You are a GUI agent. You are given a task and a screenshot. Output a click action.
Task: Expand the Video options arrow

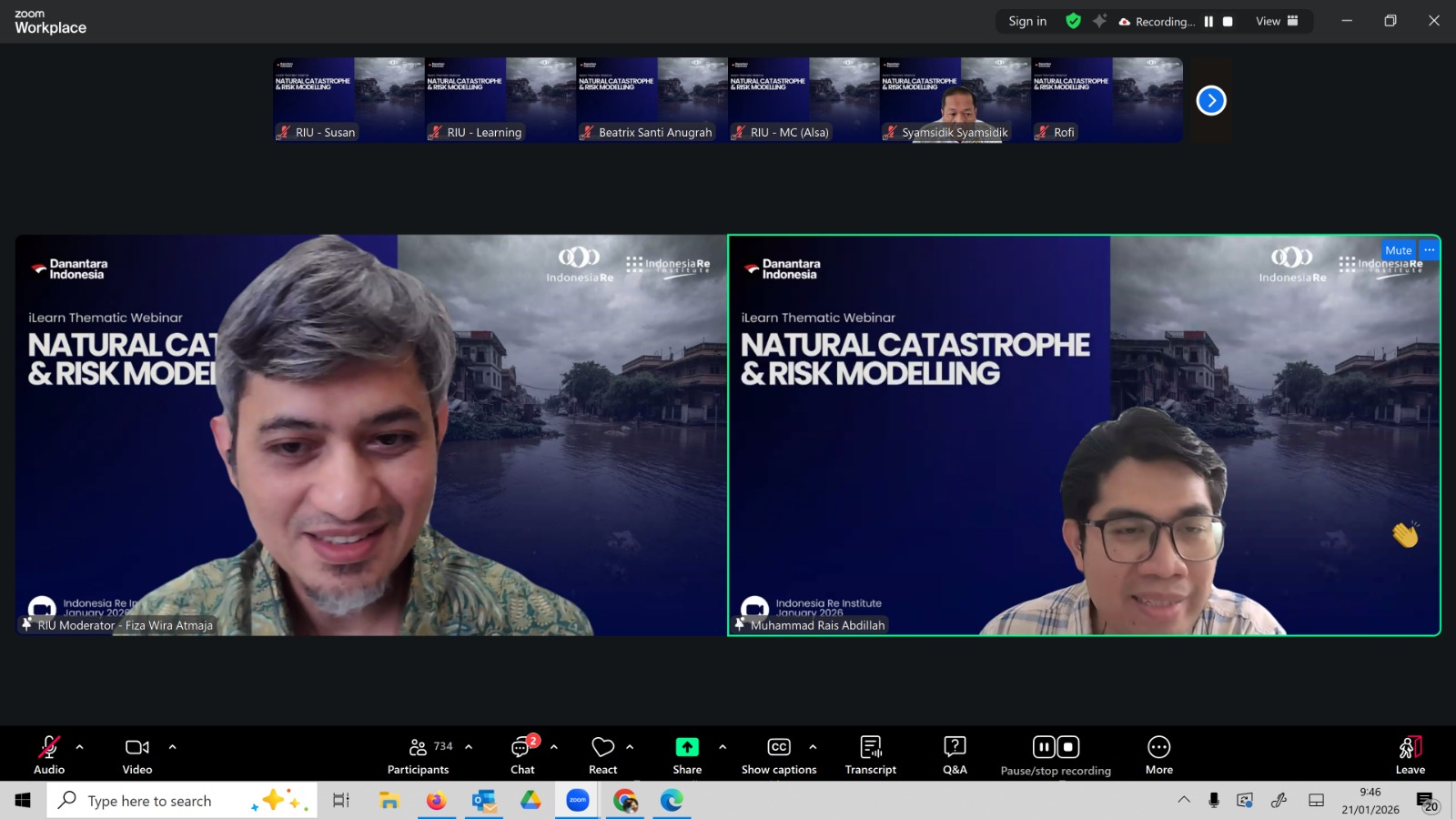pos(173,747)
